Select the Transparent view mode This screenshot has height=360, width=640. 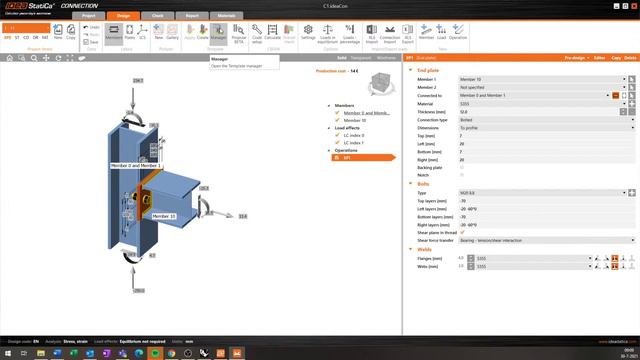[361, 58]
